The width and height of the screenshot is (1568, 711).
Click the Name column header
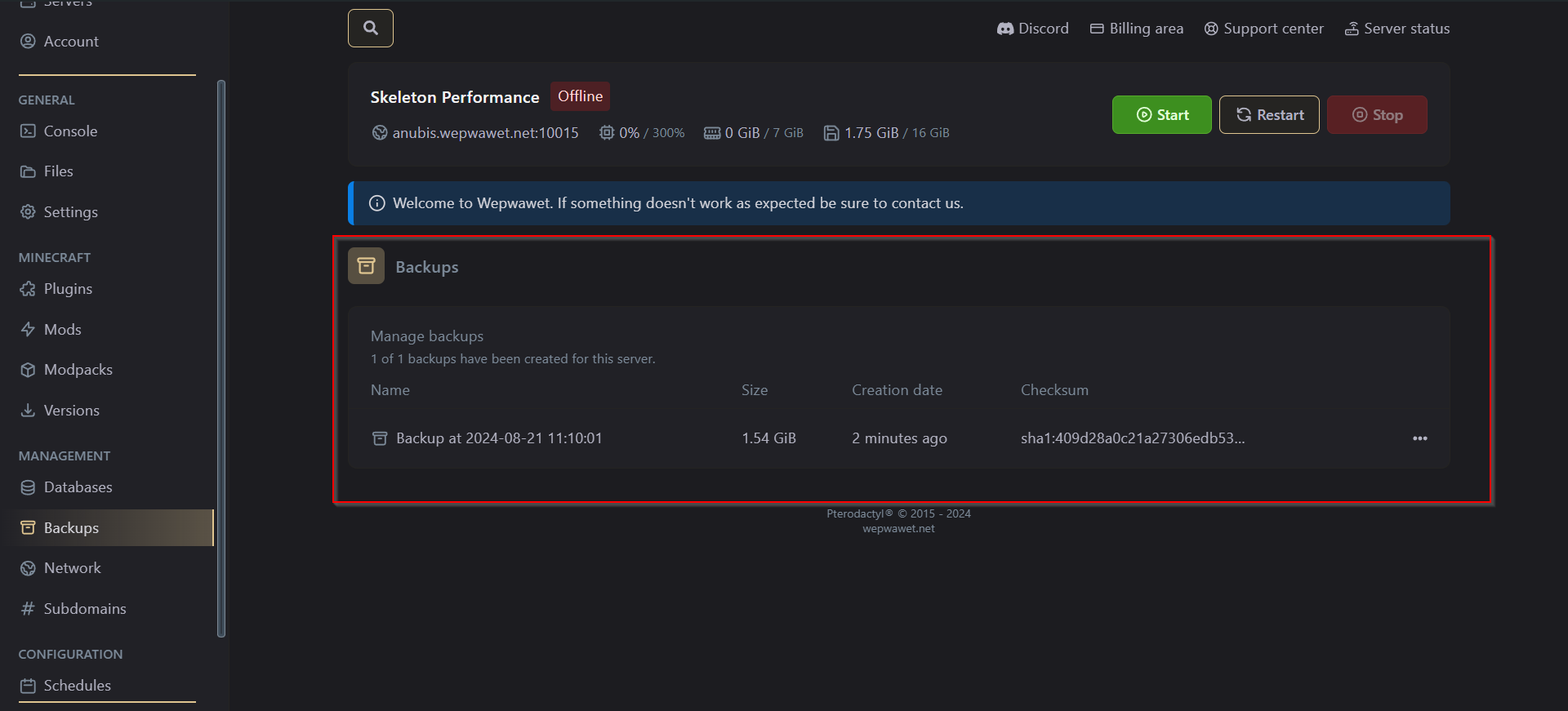[x=390, y=390]
